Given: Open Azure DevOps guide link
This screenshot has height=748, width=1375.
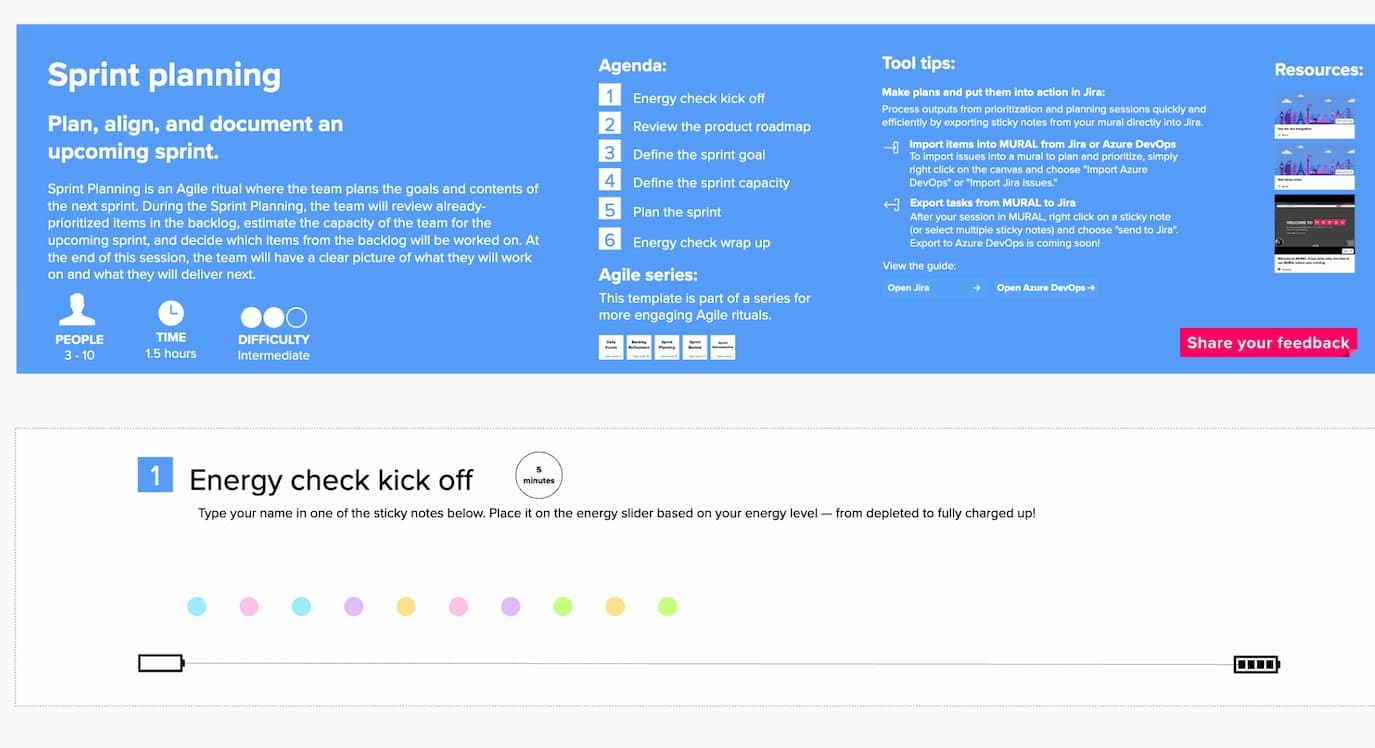Looking at the screenshot, I should 1045,287.
